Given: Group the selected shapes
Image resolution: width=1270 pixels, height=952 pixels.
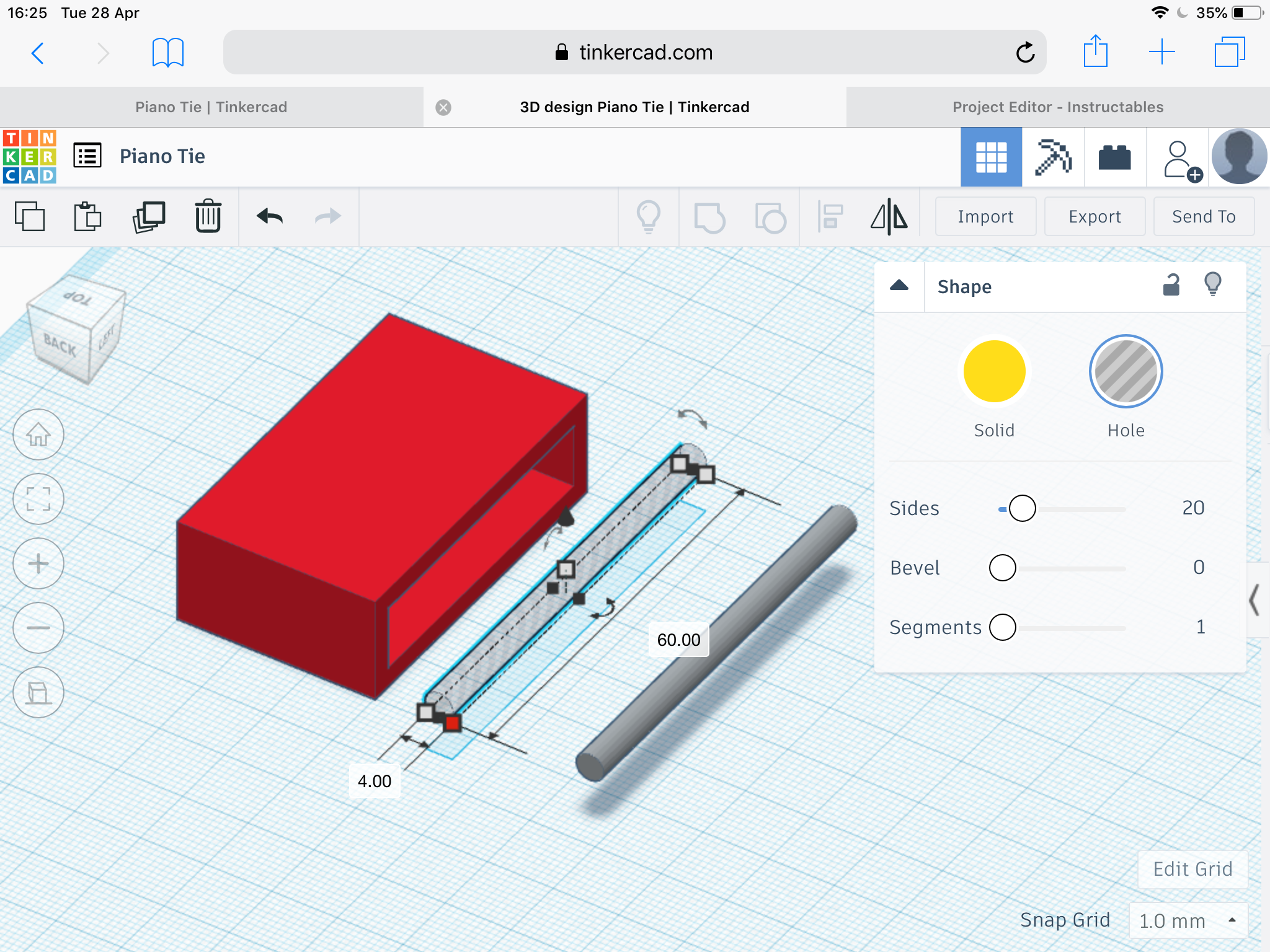Looking at the screenshot, I should pos(709,218).
